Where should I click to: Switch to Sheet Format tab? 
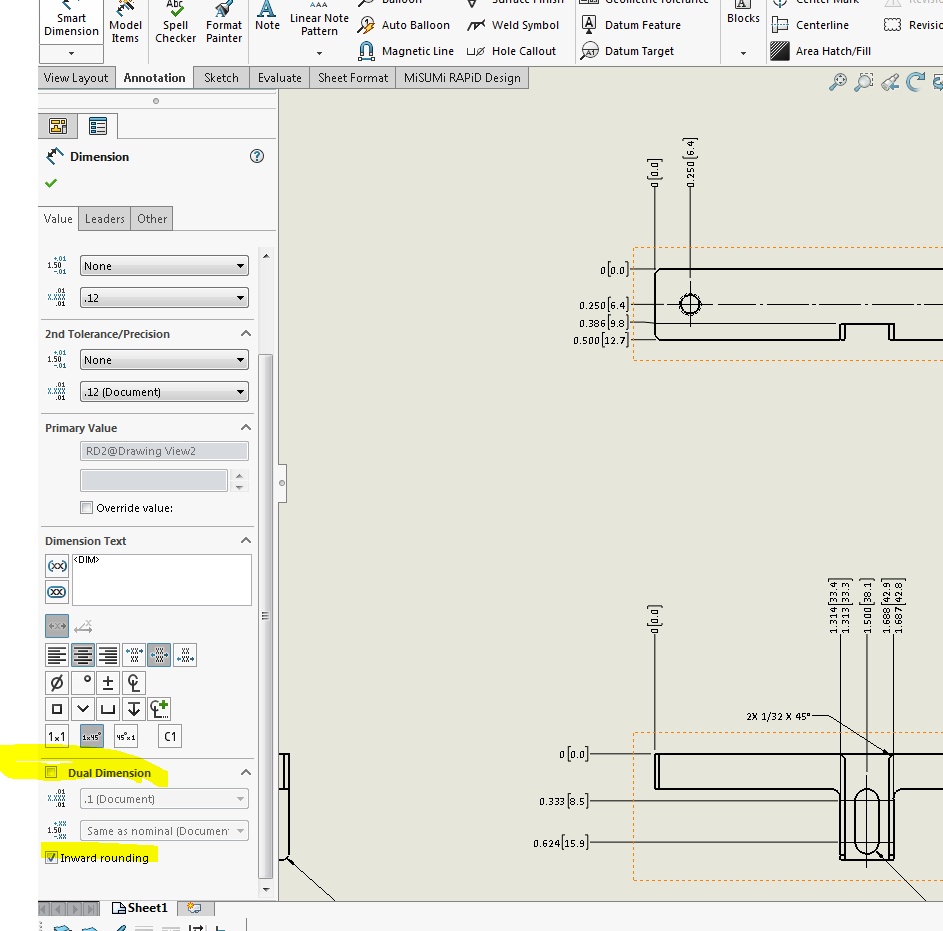(x=352, y=78)
